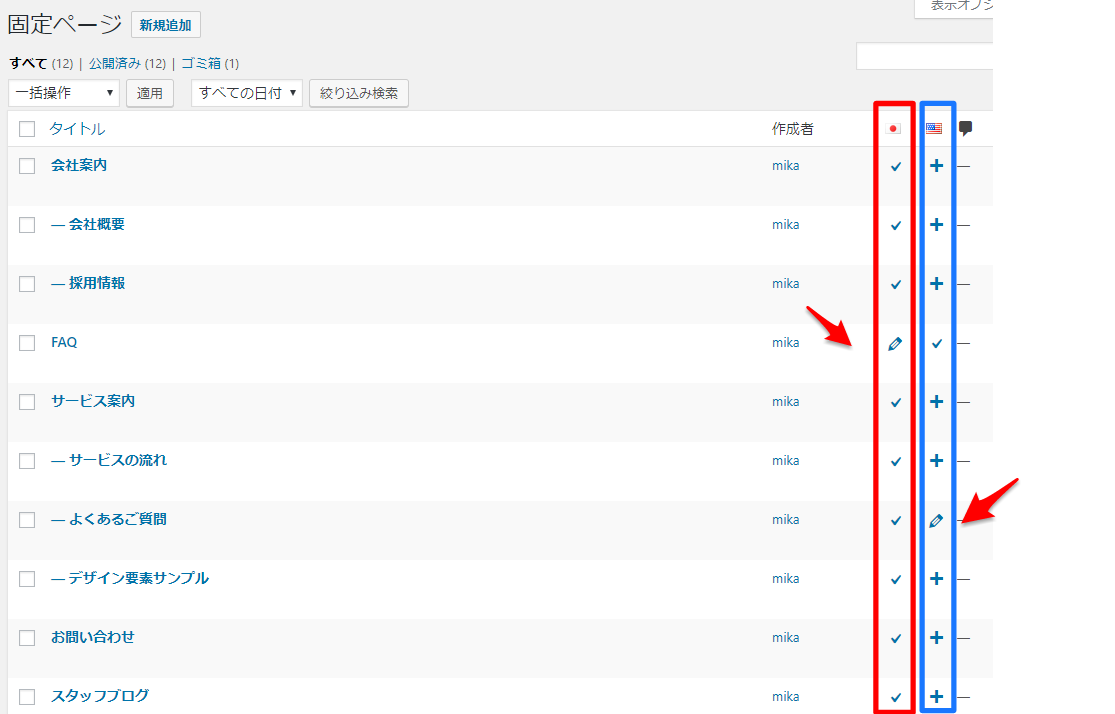
Task: Click the US flag column header icon
Action: [934, 129]
